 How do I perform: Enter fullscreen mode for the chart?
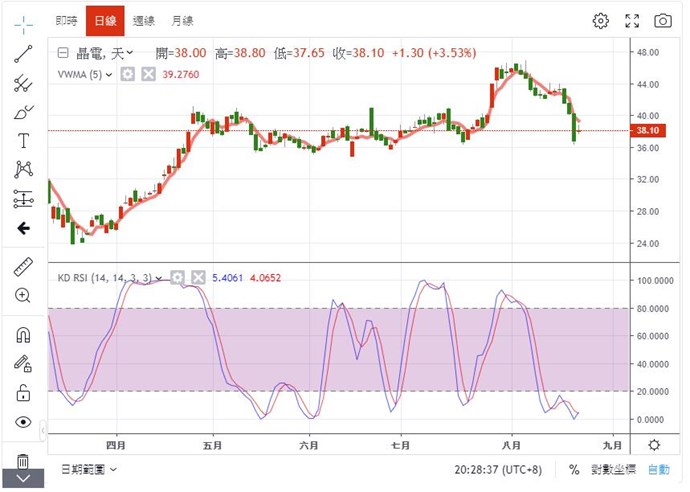pos(631,20)
